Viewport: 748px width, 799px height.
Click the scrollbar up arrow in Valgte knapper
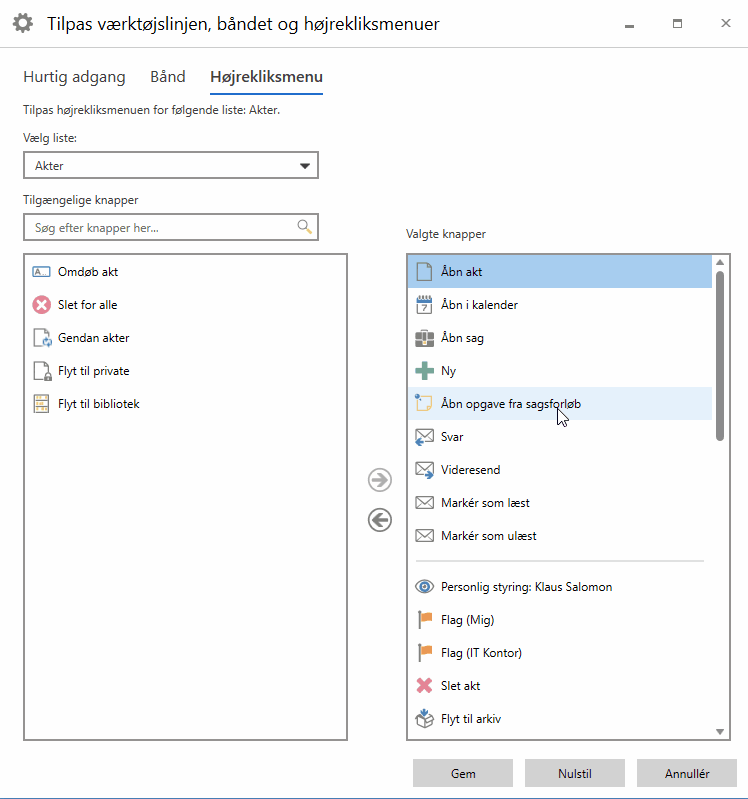719,262
